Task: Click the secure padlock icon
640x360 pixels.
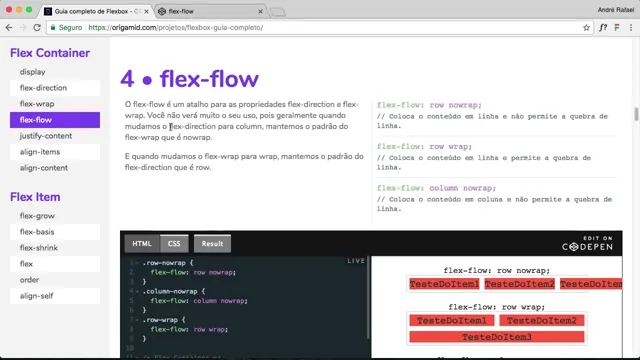Action: pos(53,28)
